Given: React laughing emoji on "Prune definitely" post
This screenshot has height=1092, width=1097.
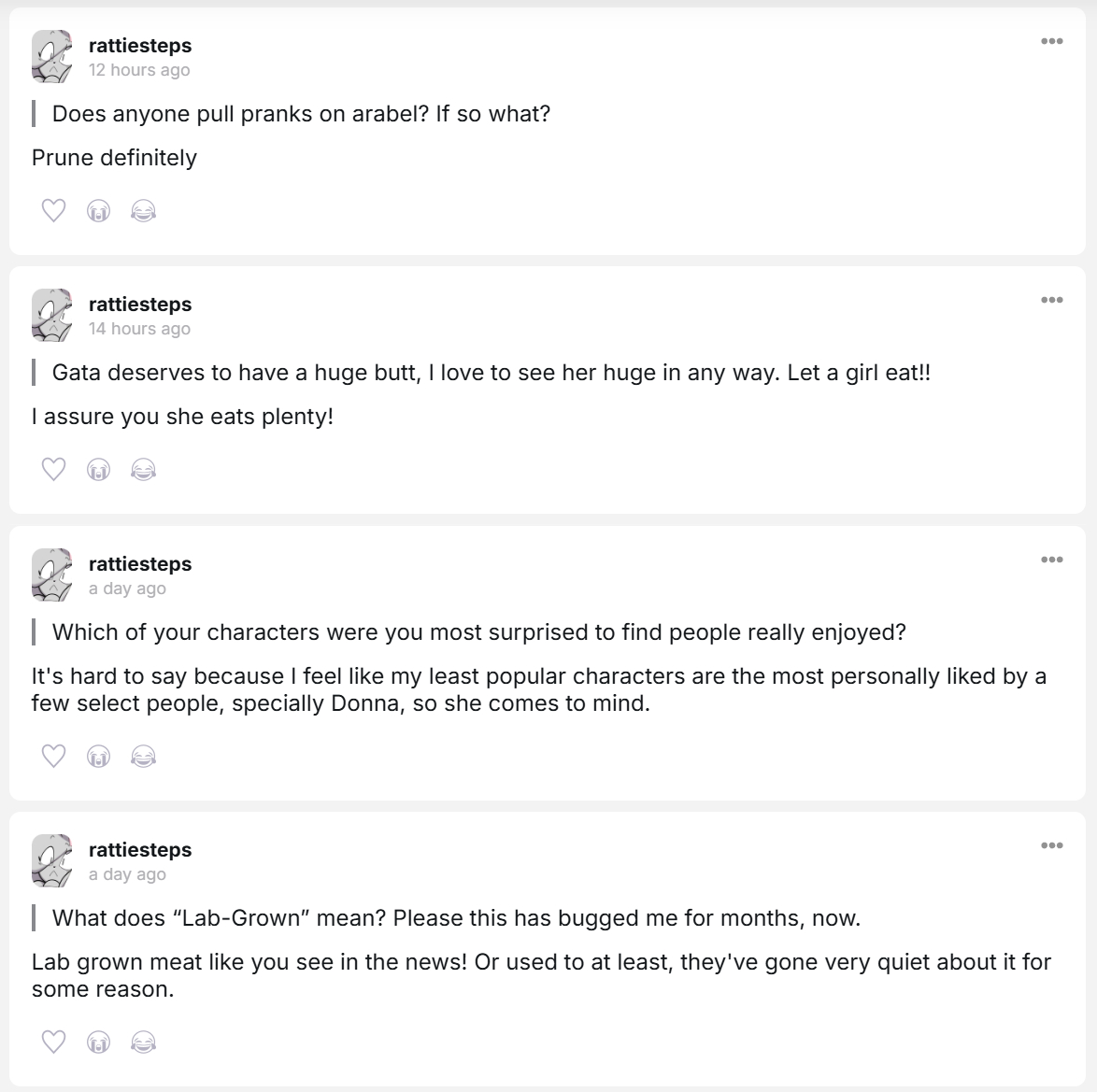Looking at the screenshot, I should point(143,211).
